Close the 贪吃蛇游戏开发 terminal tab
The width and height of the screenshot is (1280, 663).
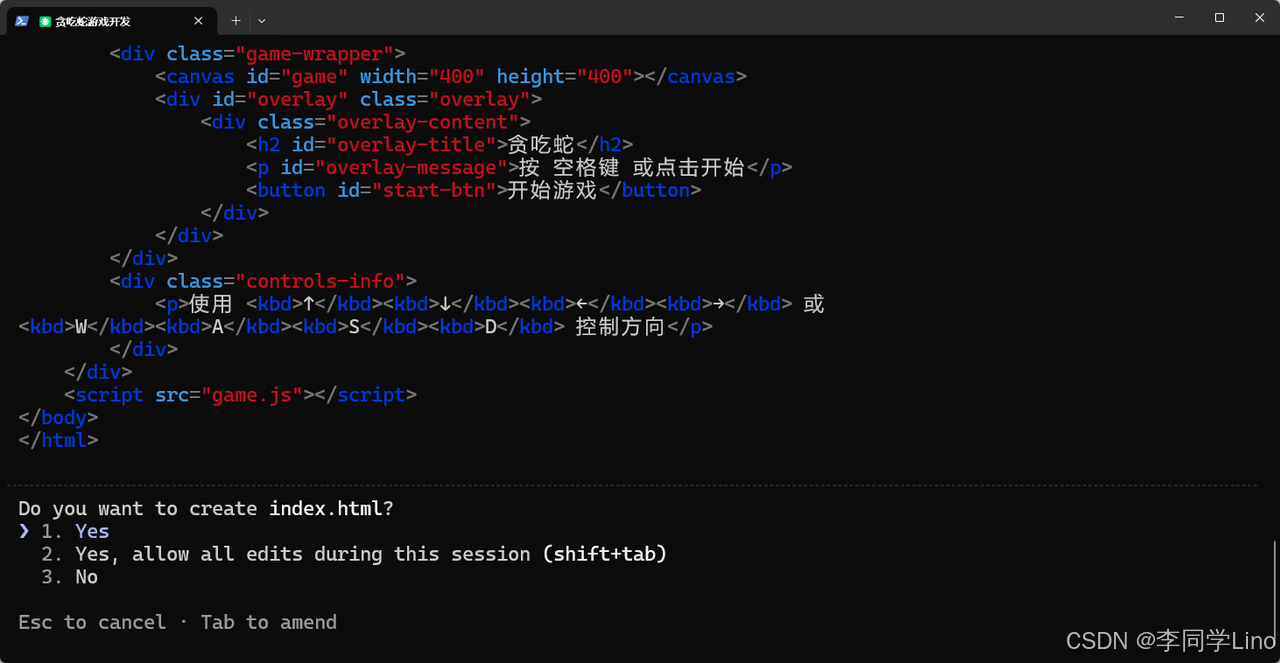click(198, 20)
